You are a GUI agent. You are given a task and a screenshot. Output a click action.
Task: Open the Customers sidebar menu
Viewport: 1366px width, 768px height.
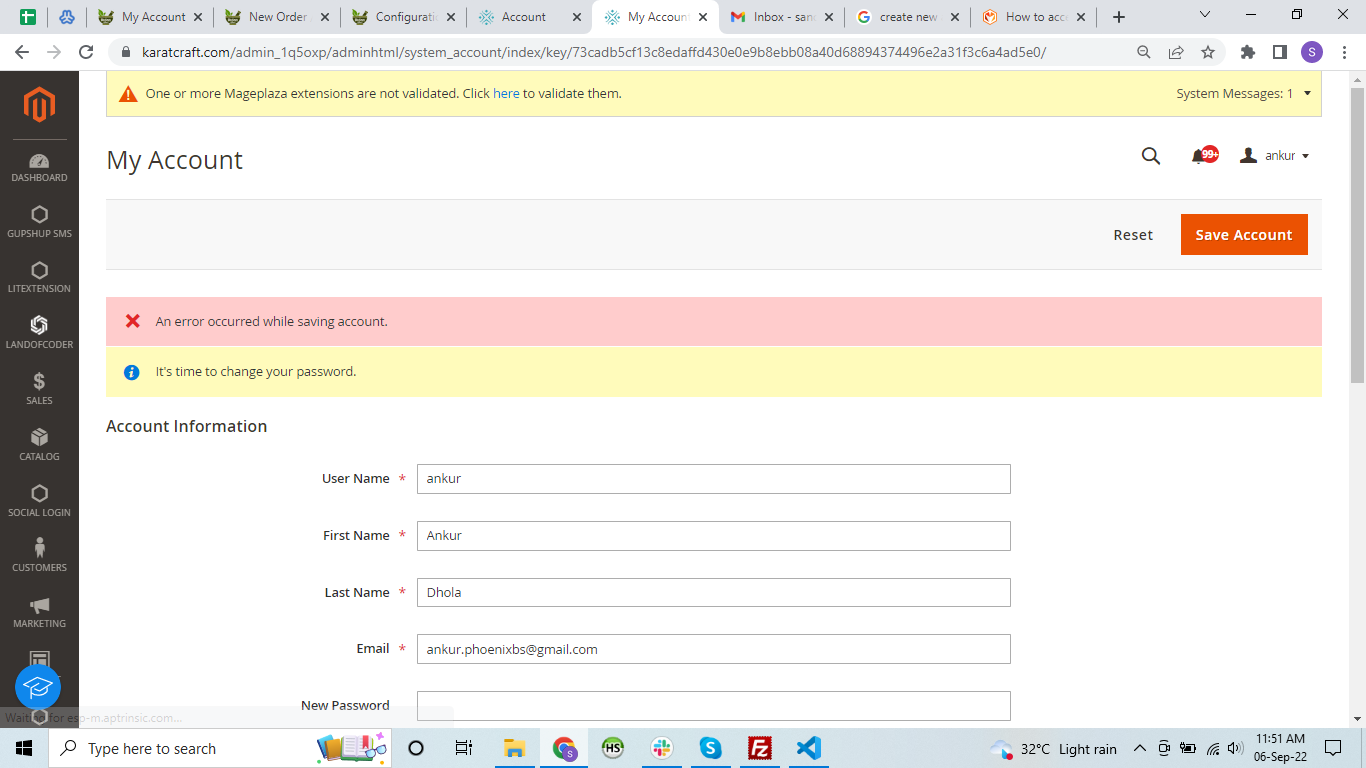coord(39,555)
